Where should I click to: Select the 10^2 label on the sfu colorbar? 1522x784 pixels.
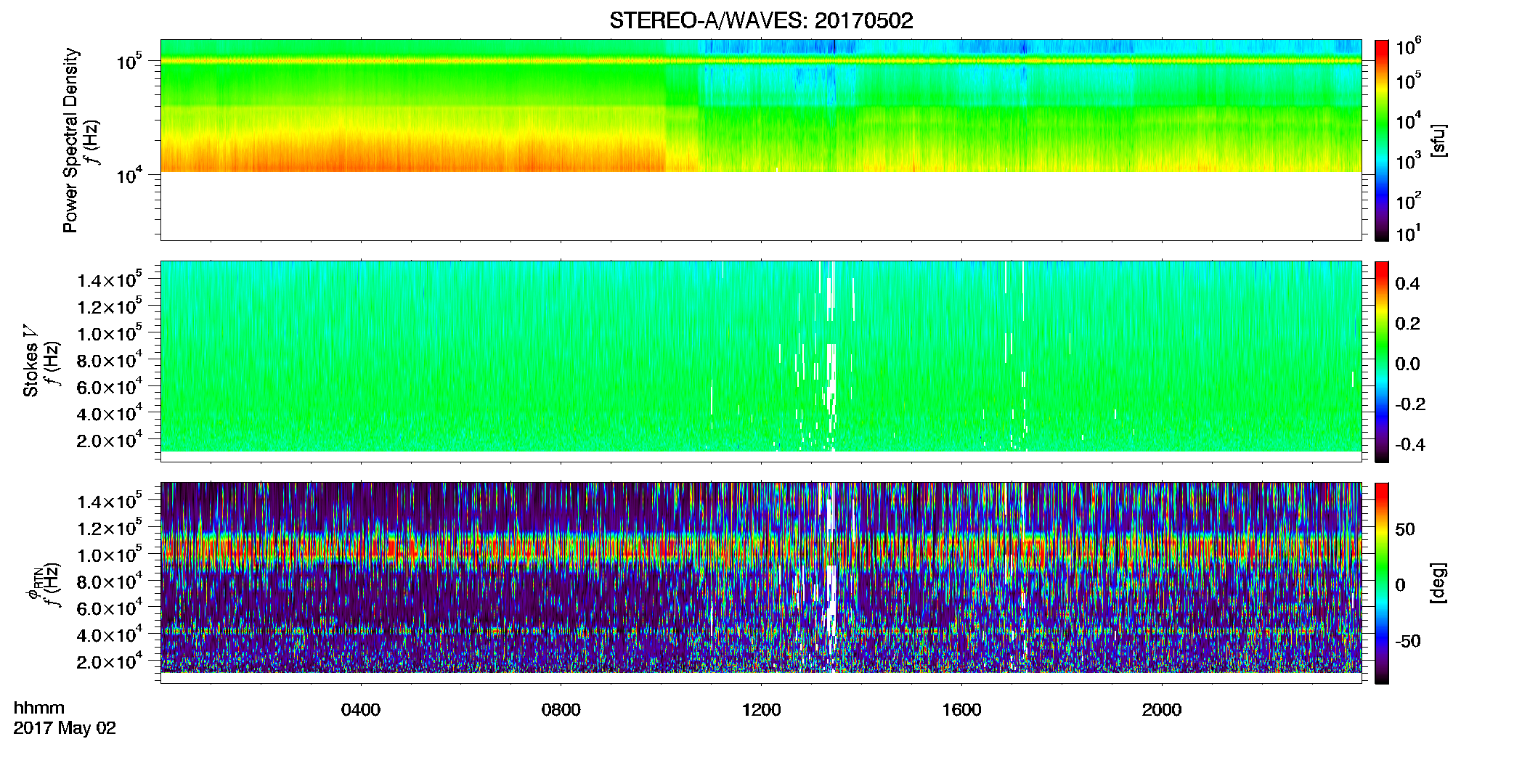point(1408,200)
